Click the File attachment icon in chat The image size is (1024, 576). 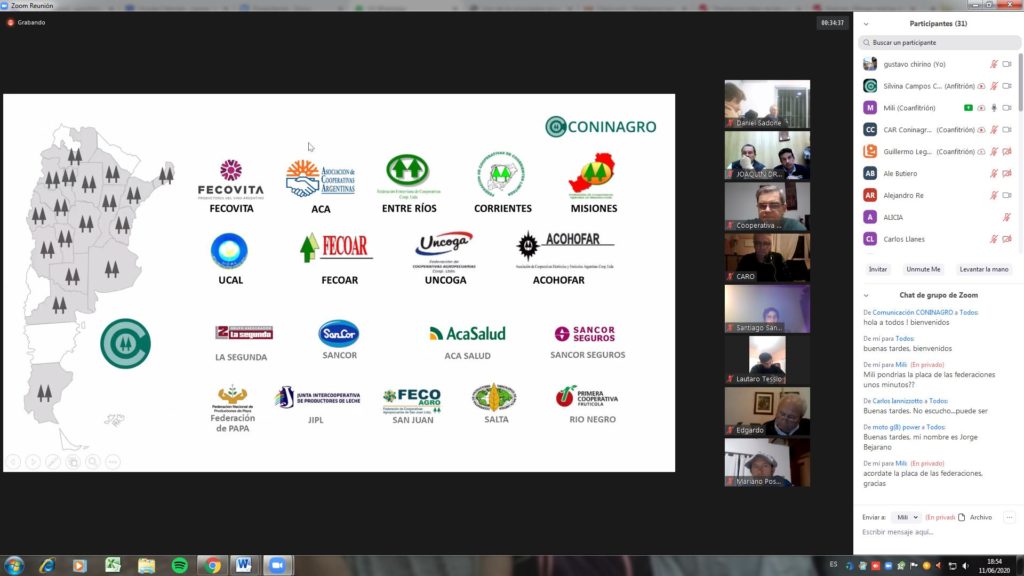[962, 517]
